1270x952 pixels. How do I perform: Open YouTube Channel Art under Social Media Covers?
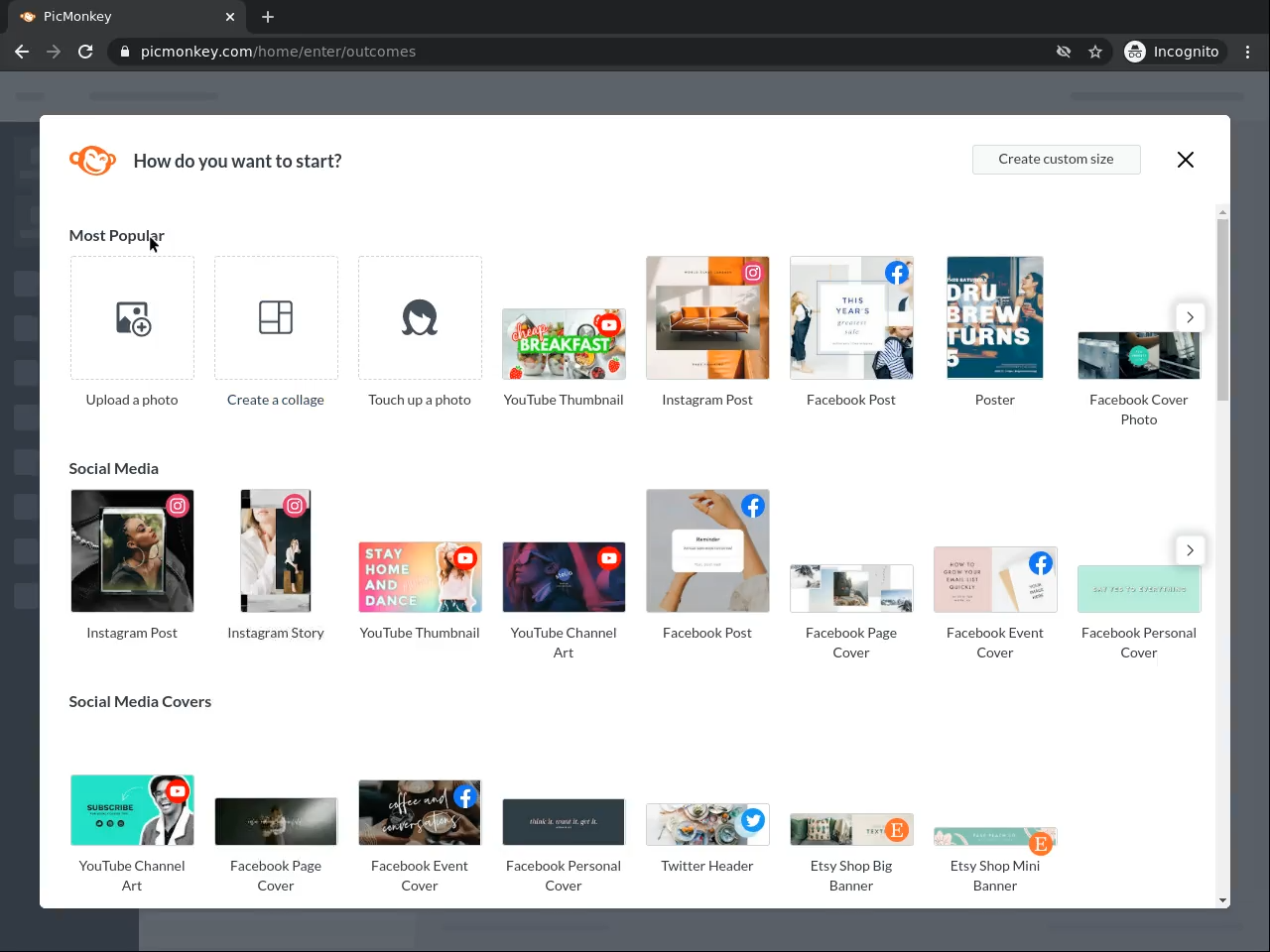[132, 810]
